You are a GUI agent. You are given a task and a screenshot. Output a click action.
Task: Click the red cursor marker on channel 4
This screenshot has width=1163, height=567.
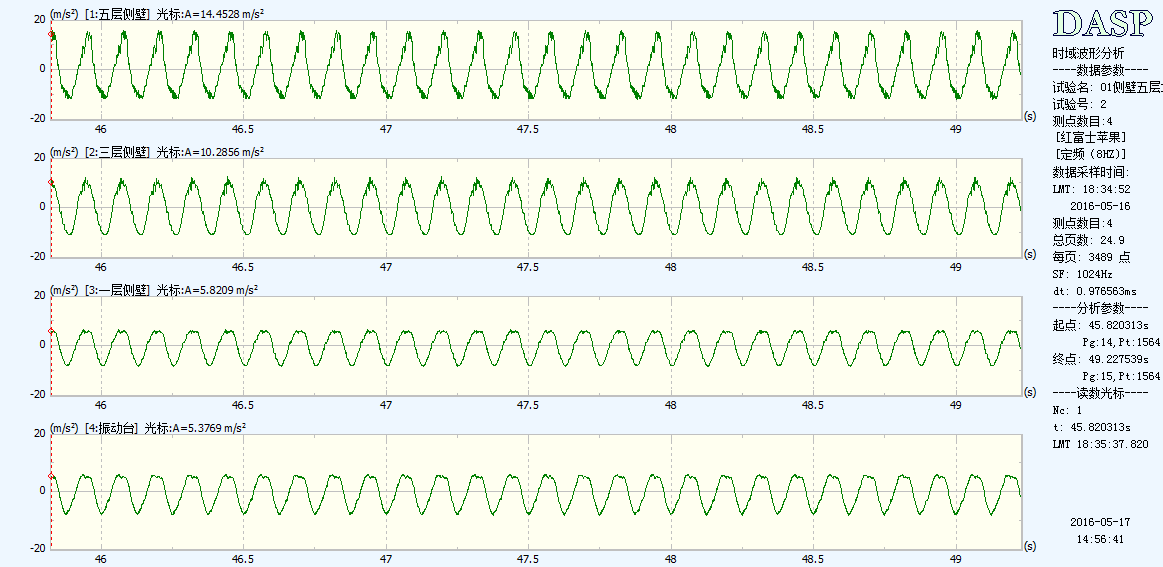(x=51, y=476)
